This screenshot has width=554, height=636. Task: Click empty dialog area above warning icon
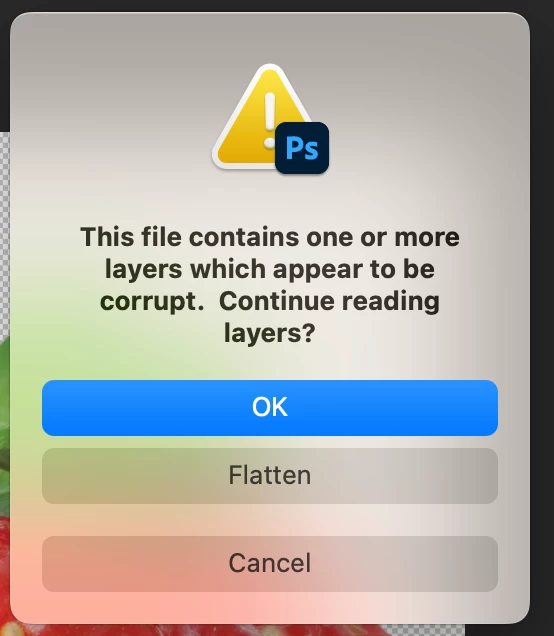270,37
